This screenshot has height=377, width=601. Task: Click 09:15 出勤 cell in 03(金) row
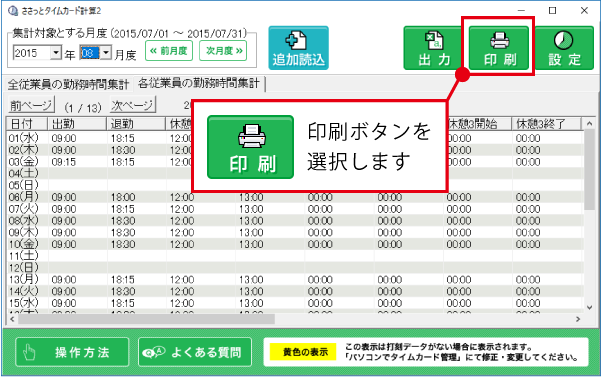[77, 162]
